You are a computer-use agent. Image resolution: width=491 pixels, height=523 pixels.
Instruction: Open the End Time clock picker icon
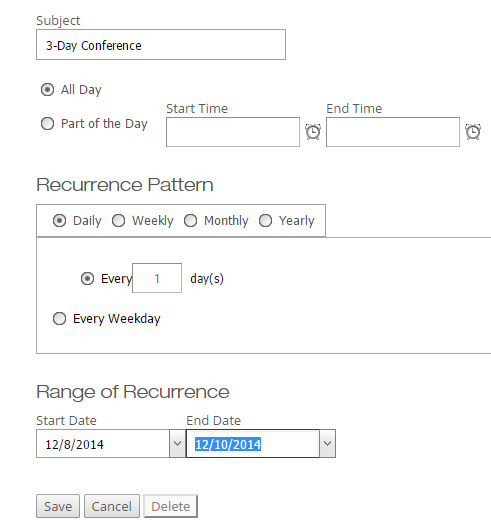473,132
